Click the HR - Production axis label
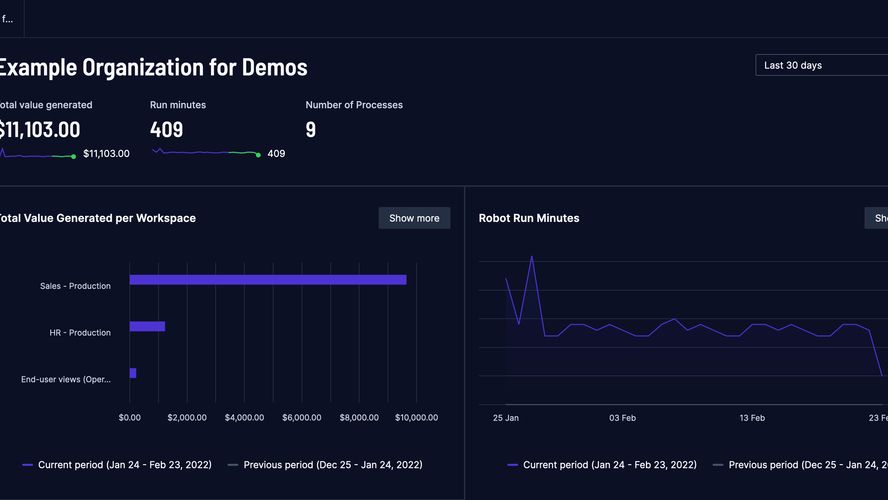Screen dimensions: 888x500 tap(80, 332)
